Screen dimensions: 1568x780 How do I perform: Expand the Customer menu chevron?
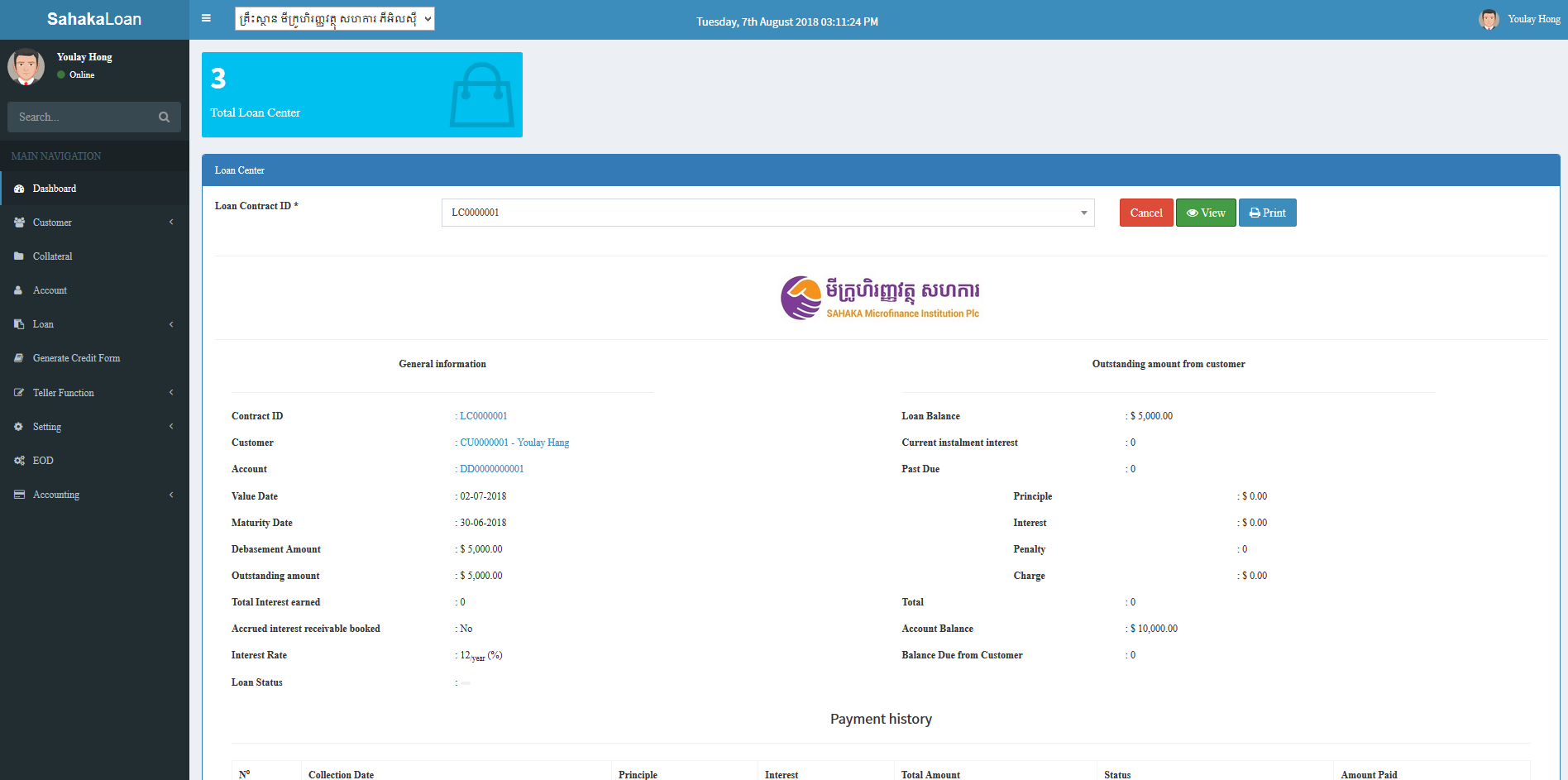[x=171, y=223]
